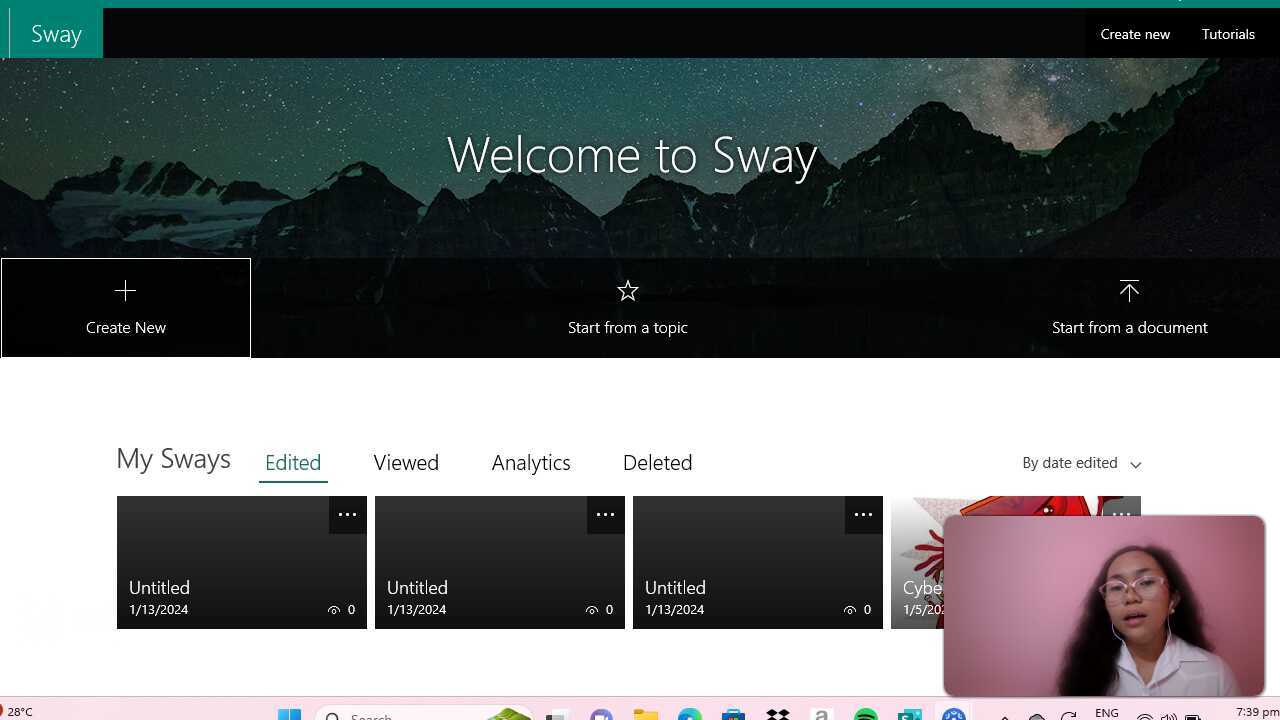Switch to the Viewed tab
The height and width of the screenshot is (720, 1280).
[x=406, y=462]
